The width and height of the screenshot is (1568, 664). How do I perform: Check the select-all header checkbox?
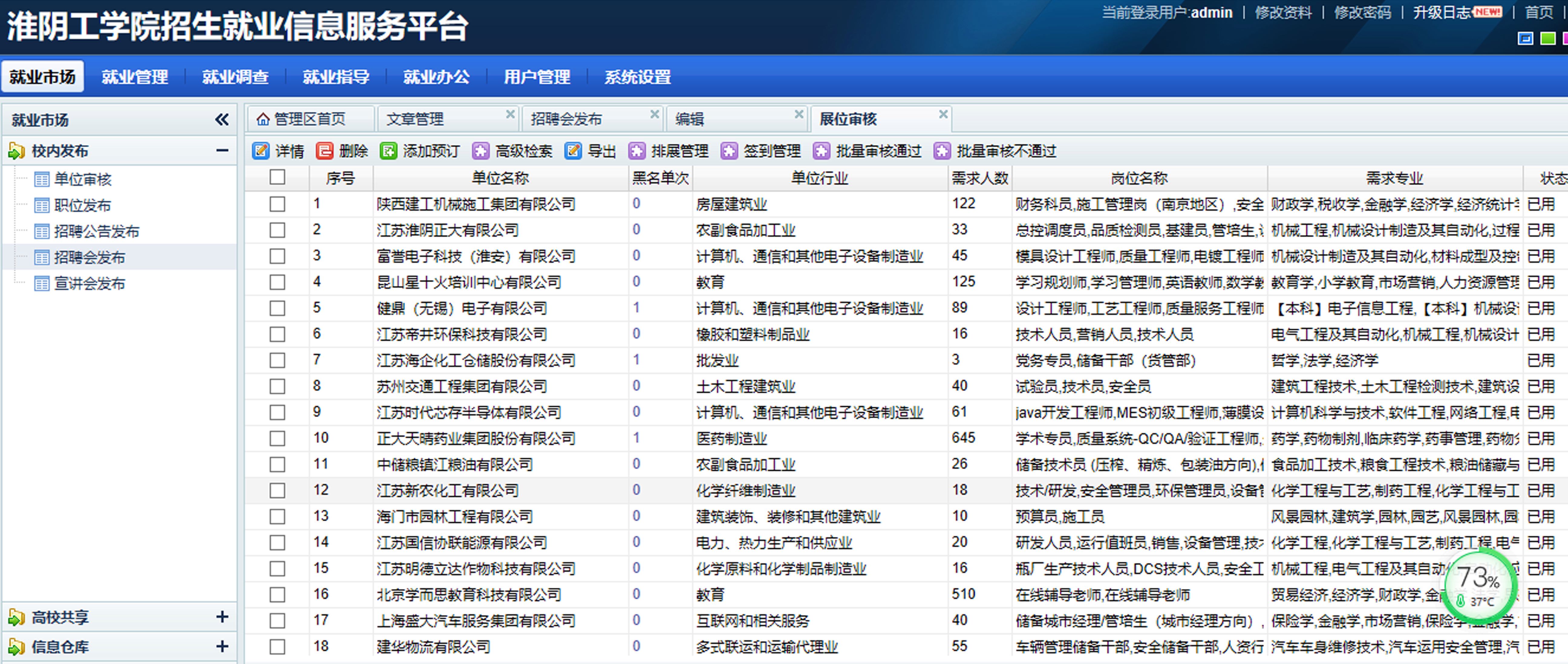278,177
